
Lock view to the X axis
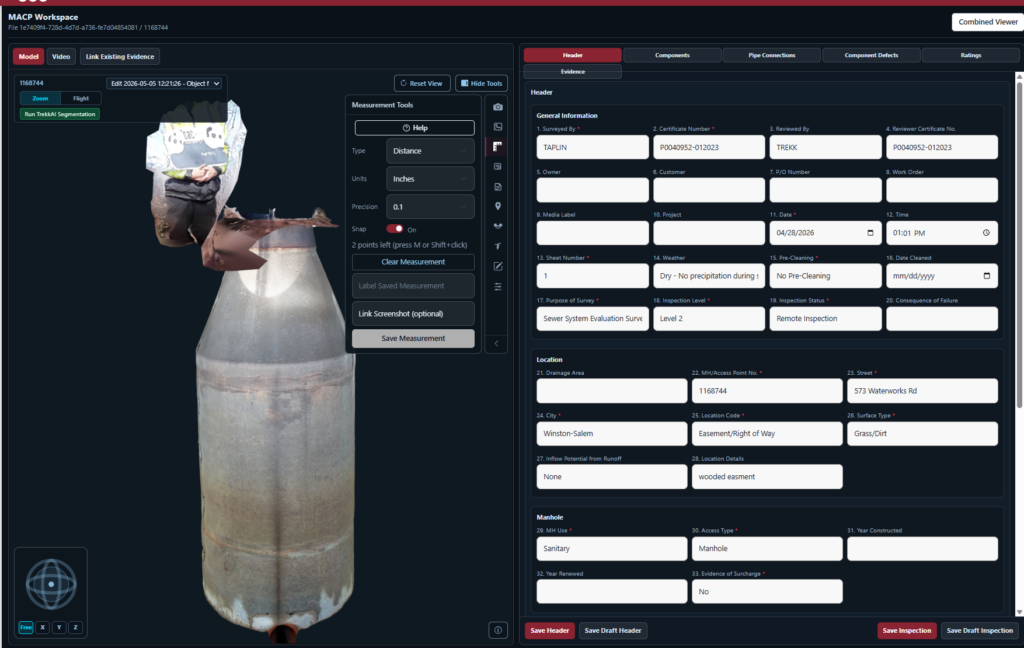pyautogui.click(x=42, y=627)
